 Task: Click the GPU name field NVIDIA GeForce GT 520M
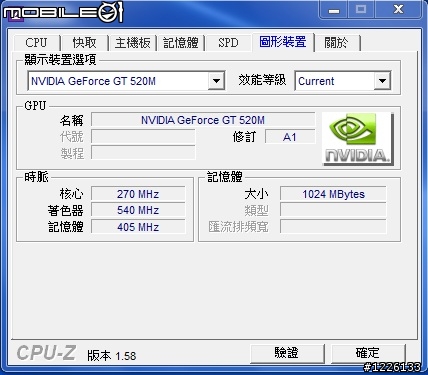tap(203, 120)
